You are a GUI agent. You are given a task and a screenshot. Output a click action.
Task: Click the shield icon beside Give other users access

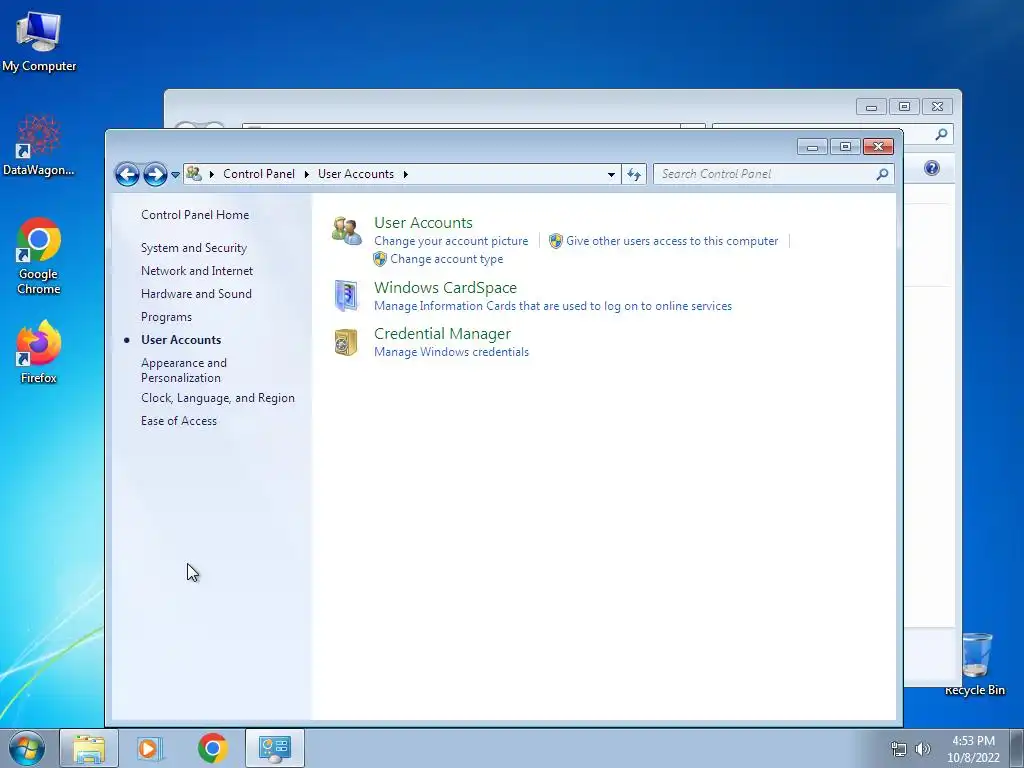[556, 241]
